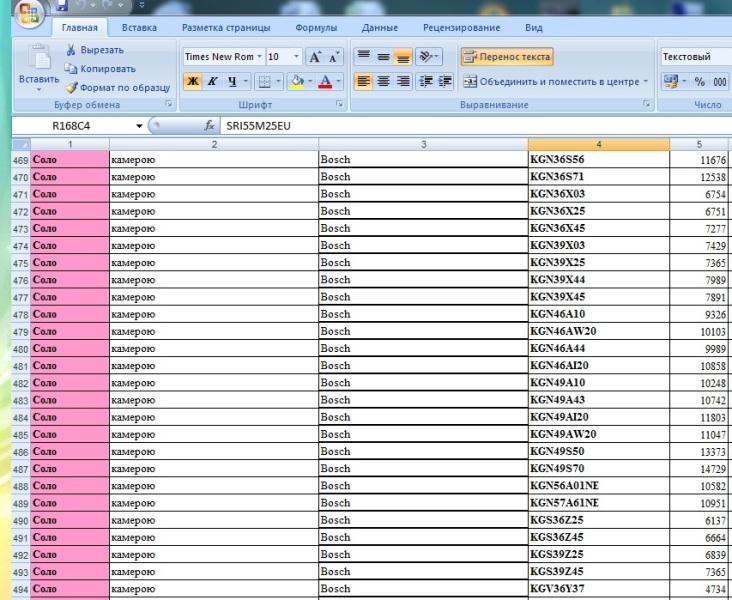732x600 pixels.
Task: Open Clipboard (Буфер обмена) dialog launcher
Action: [x=169, y=105]
